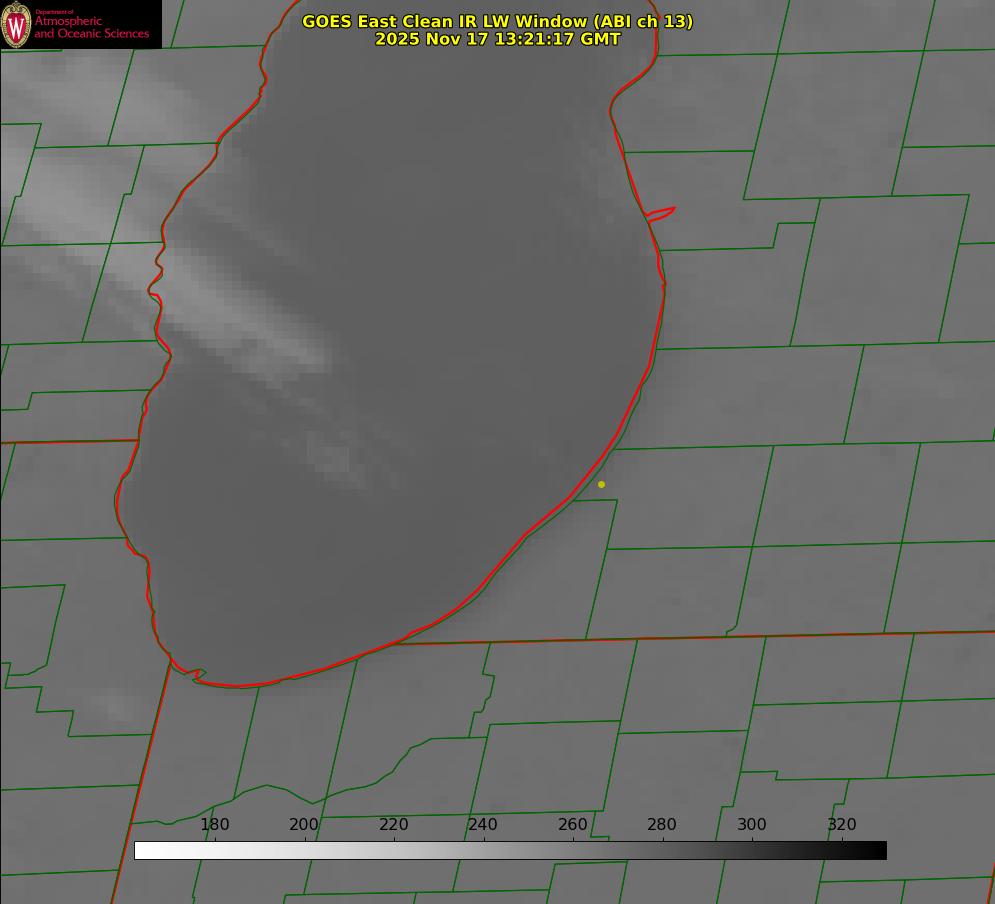Select the 280 colorbar tick label

[x=662, y=825]
